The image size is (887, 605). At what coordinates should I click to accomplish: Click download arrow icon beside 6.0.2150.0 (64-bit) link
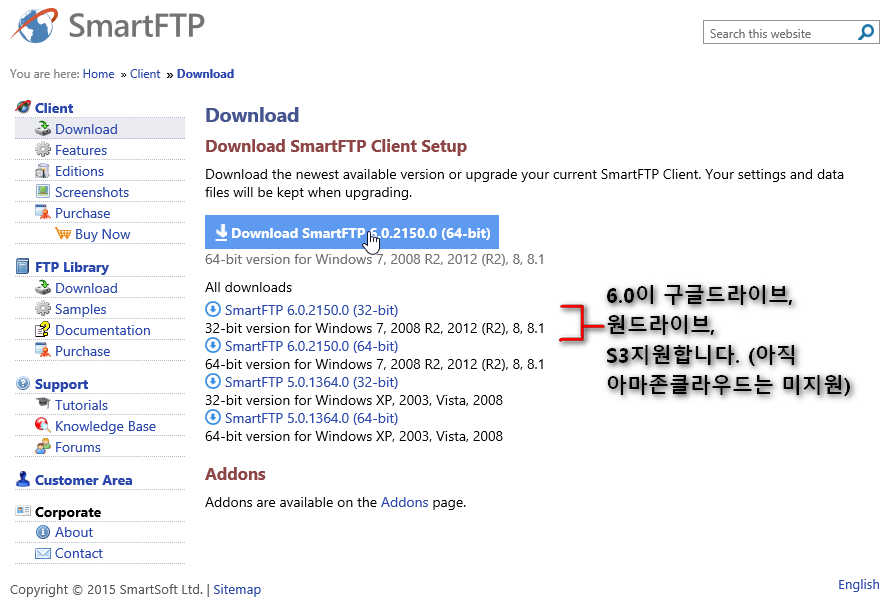213,345
